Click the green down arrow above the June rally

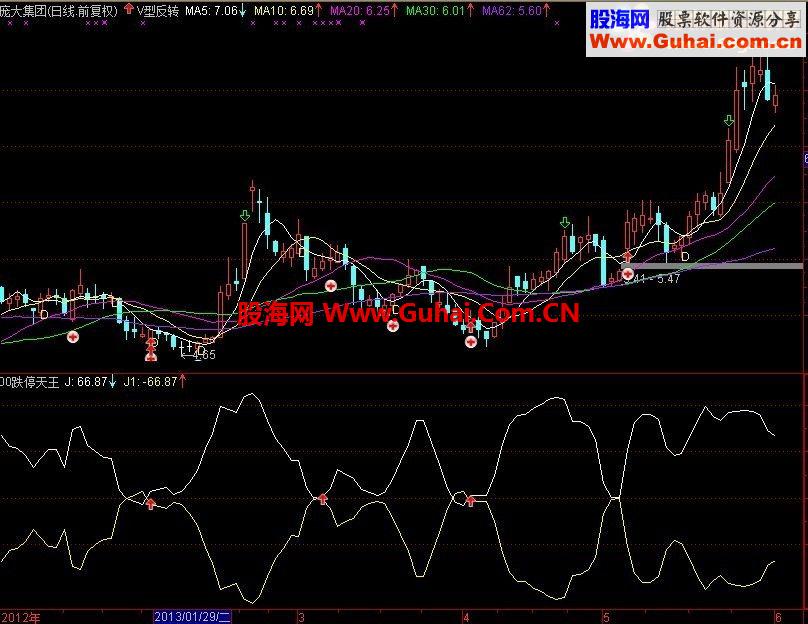tap(729, 121)
